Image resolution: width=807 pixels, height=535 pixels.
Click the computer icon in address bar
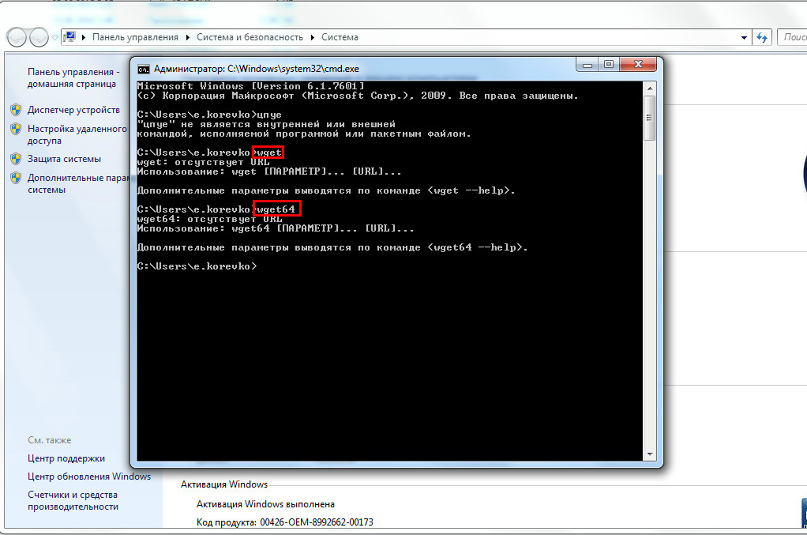pyautogui.click(x=71, y=37)
